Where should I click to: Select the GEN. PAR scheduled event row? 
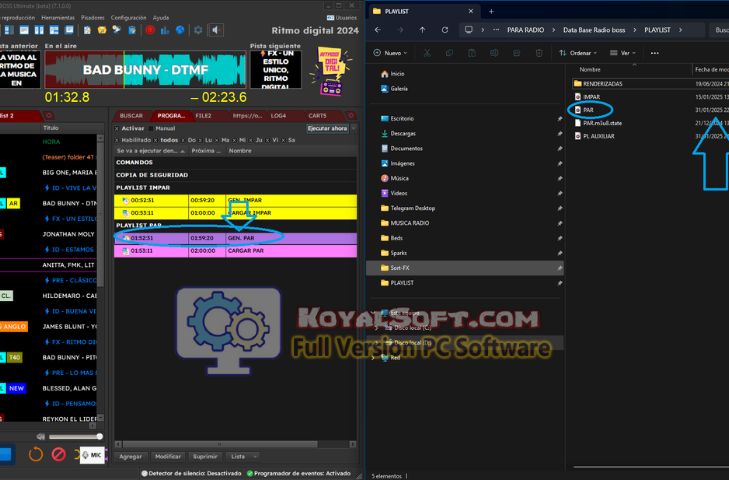tap(235, 238)
